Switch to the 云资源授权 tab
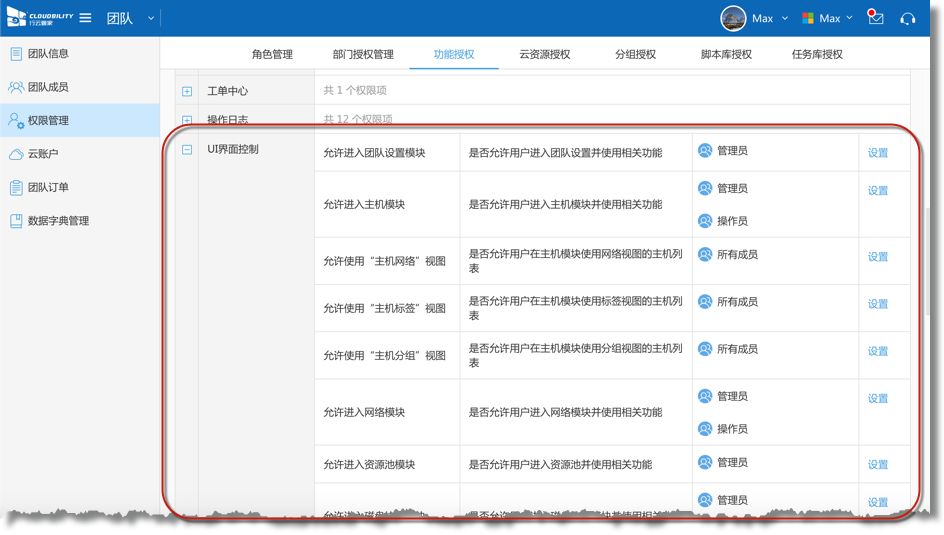The height and width of the screenshot is (535, 944). [544, 54]
